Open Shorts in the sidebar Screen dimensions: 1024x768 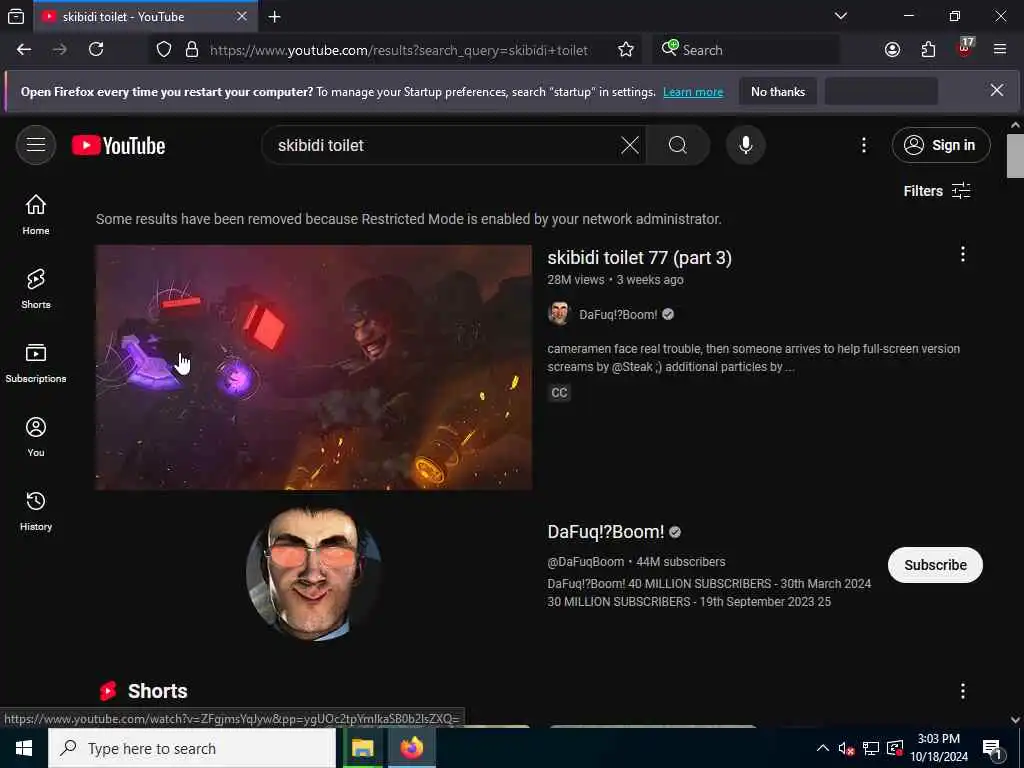click(36, 288)
